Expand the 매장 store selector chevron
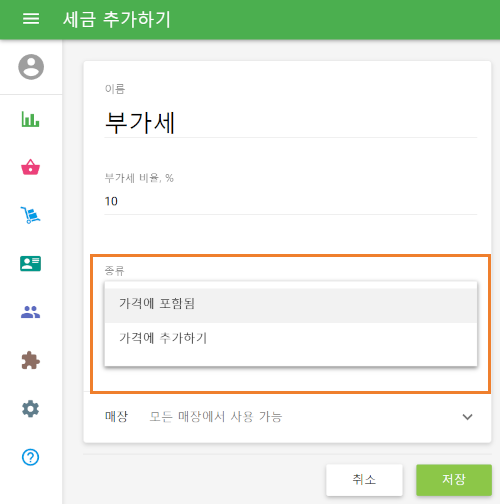The width and height of the screenshot is (500, 504). (467, 417)
